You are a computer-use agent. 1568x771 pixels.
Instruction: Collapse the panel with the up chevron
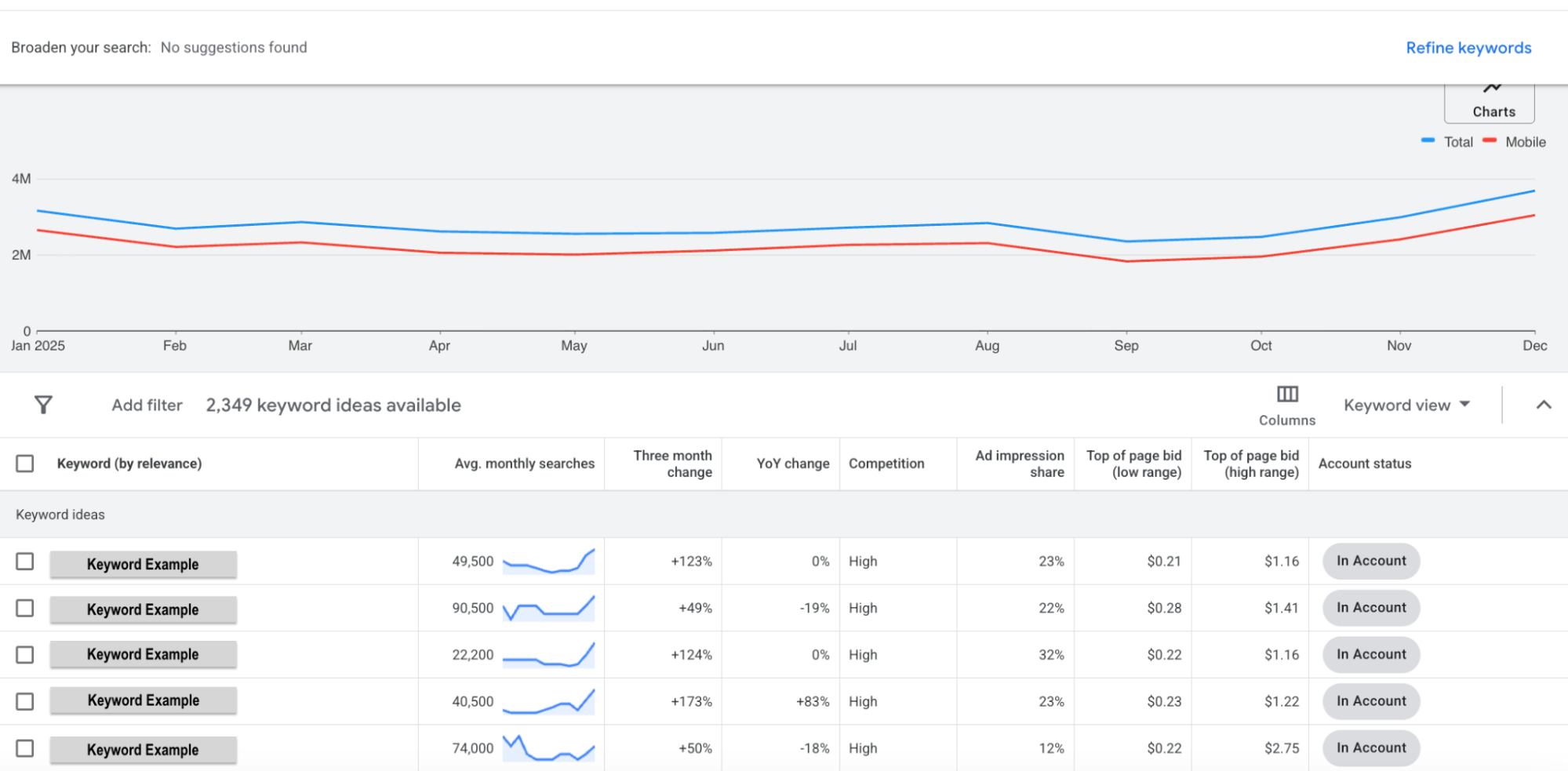1543,405
